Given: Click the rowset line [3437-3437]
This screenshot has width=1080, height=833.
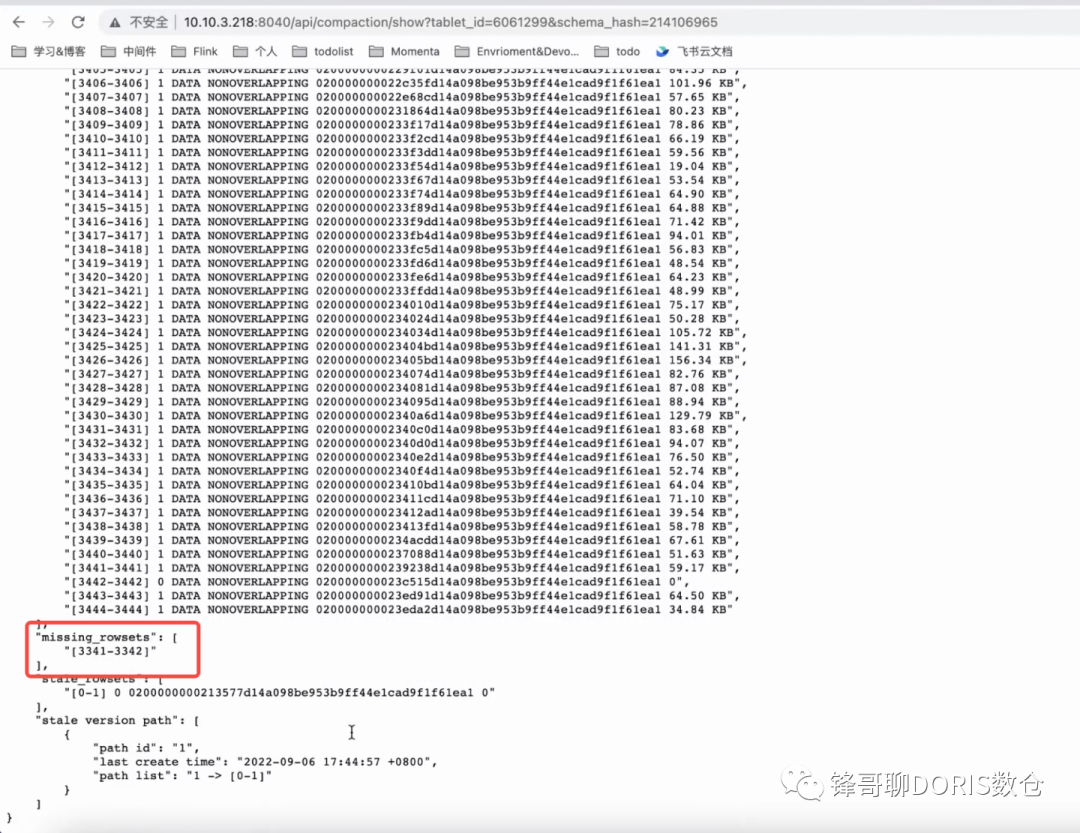Looking at the screenshot, I should click(402, 513).
